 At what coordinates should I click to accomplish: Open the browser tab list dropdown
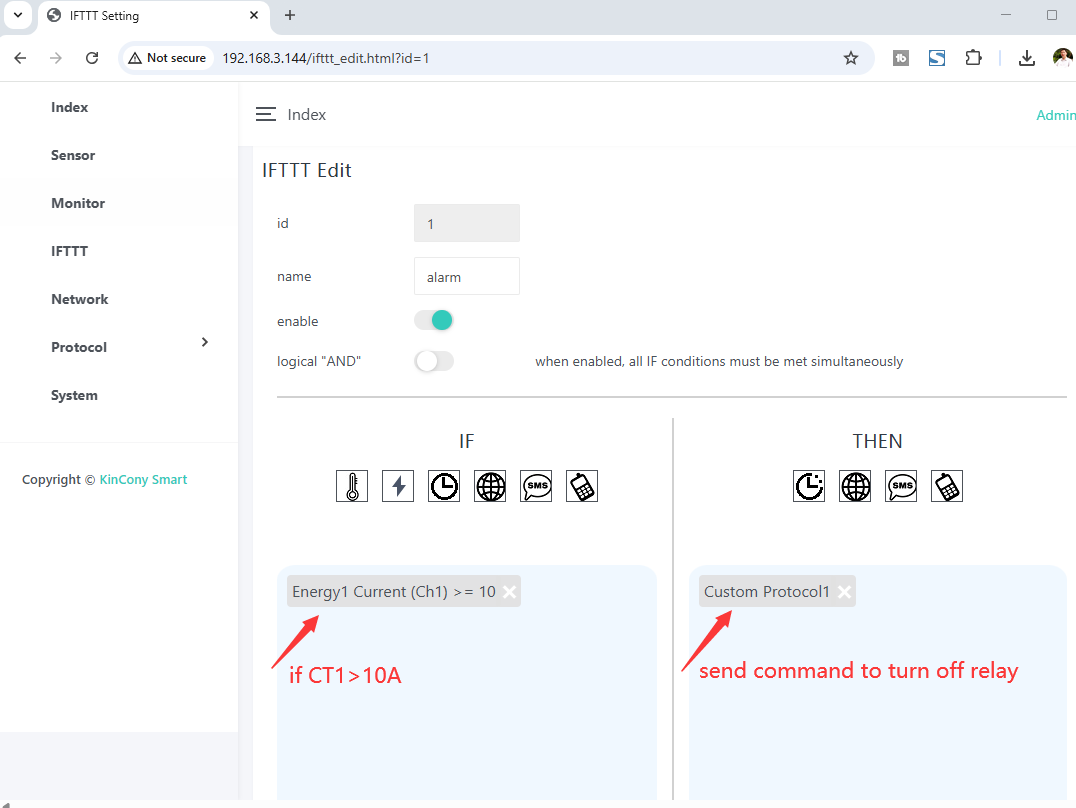click(x=17, y=15)
